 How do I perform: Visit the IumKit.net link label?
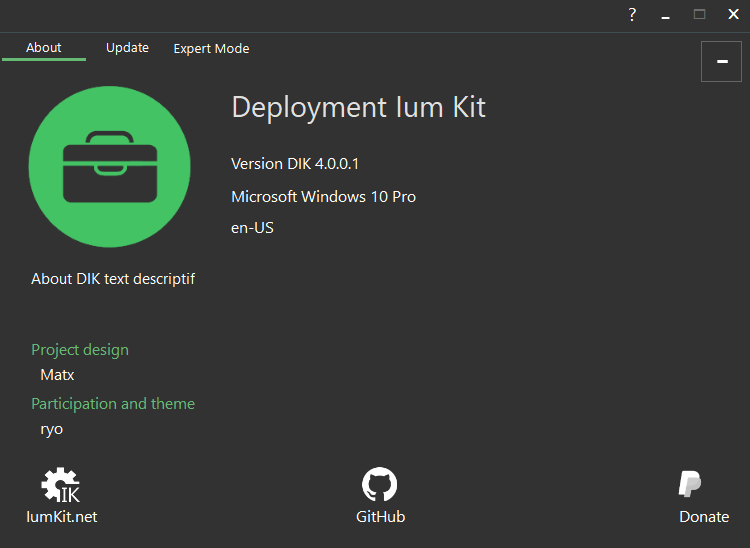pos(62,517)
